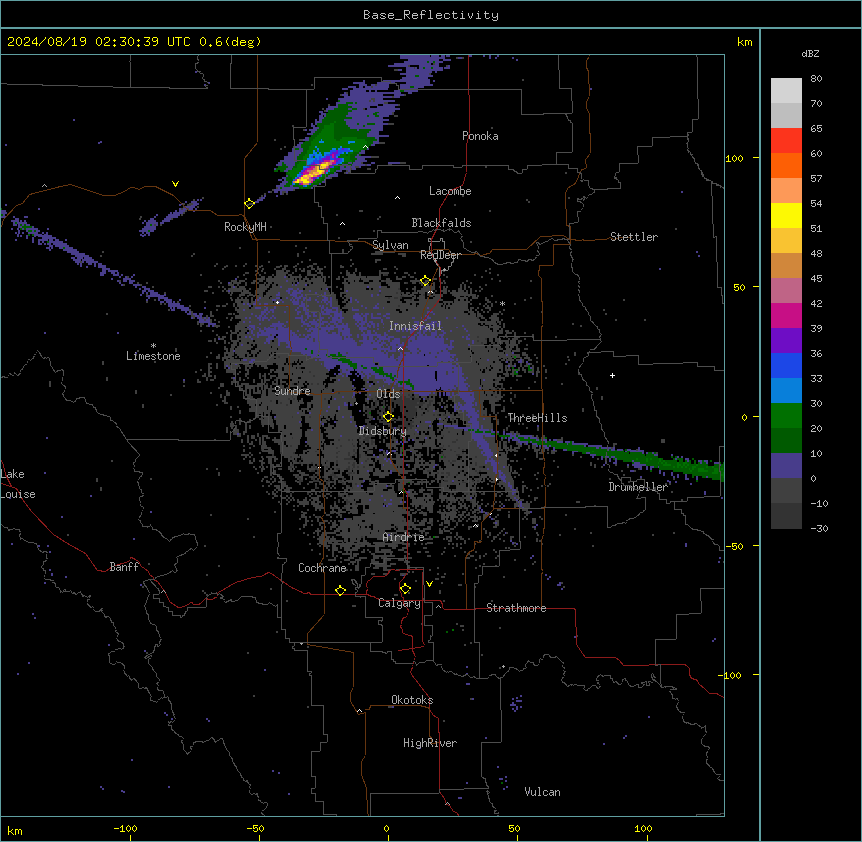Click the asterisk marker above the Limestone label
862x842 pixels.
pos(153,346)
